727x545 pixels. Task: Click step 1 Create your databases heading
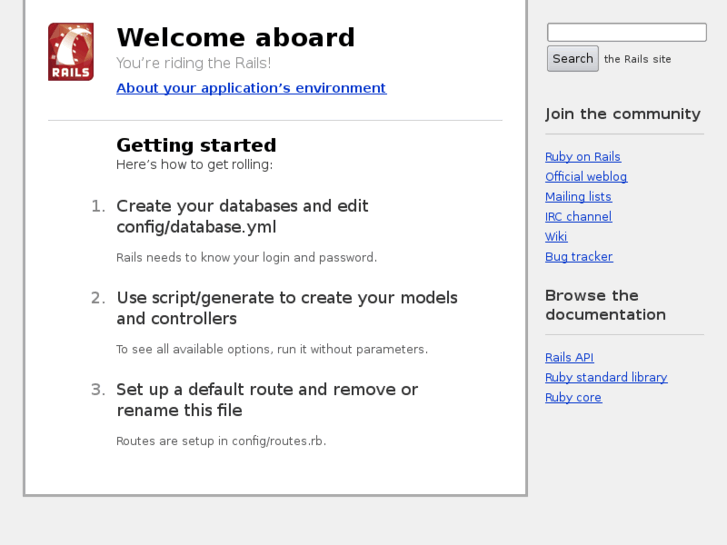click(242, 217)
